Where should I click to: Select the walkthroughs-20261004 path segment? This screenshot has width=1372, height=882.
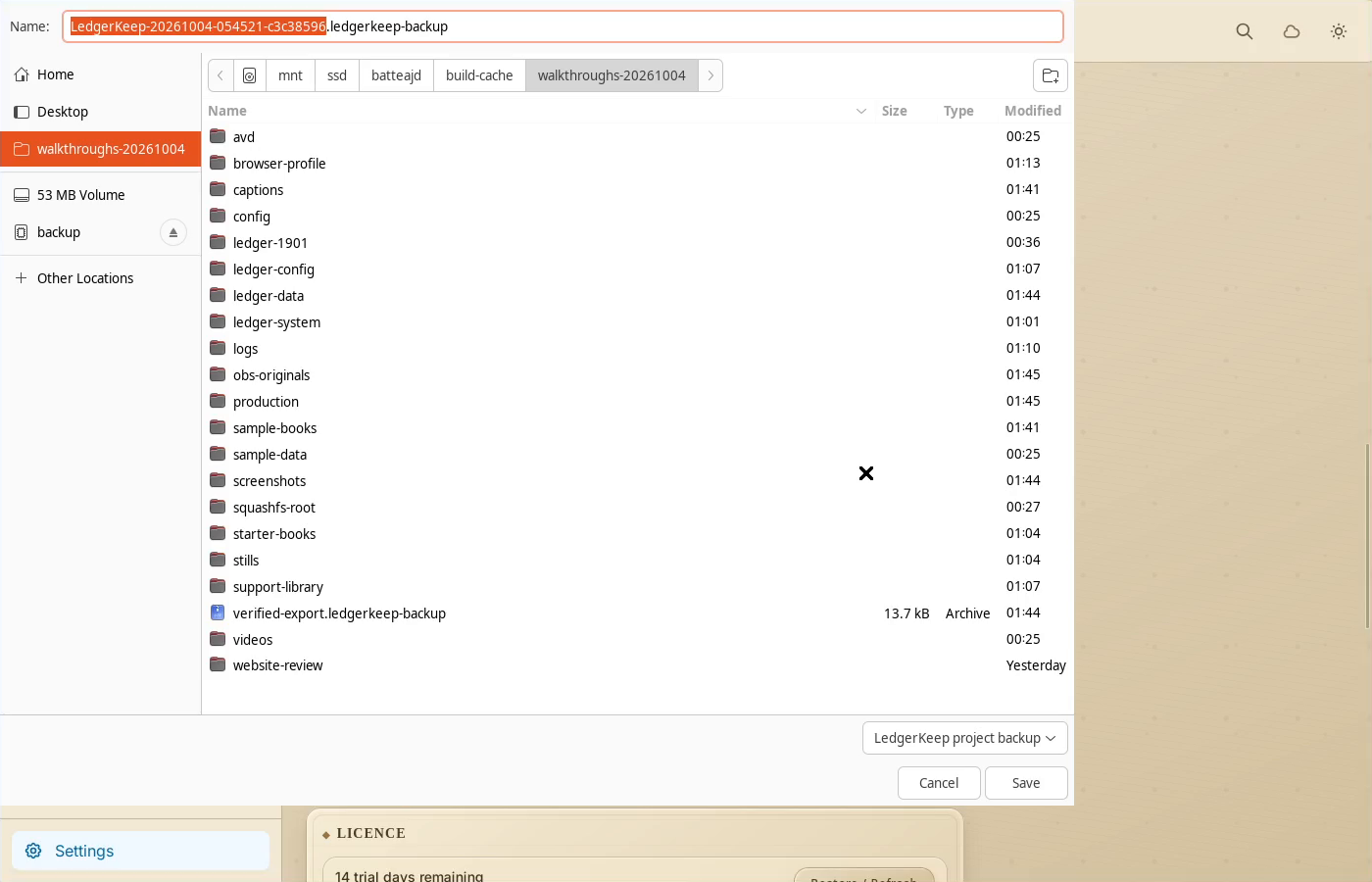[612, 75]
